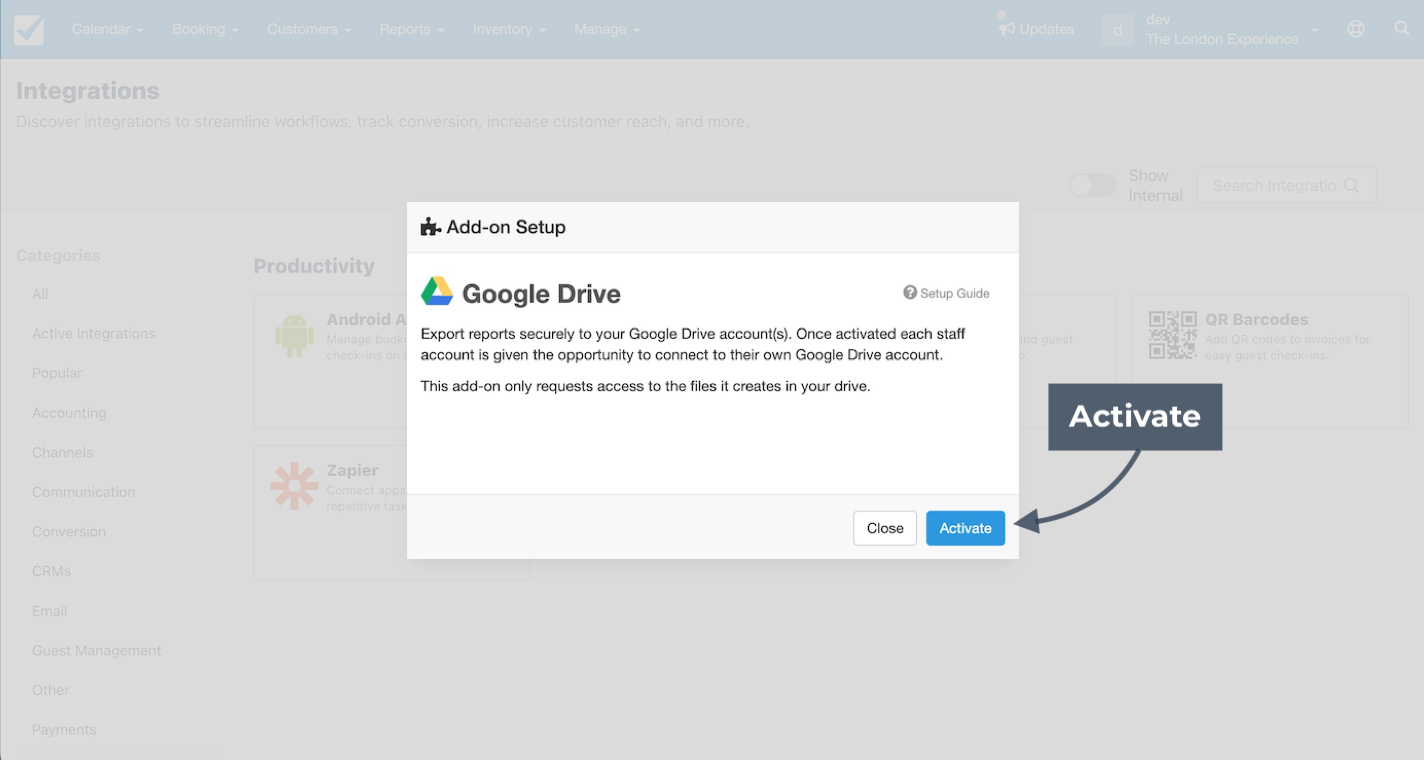Click the Zapier asterisk logo icon
1424x760 pixels.
[x=294, y=486]
